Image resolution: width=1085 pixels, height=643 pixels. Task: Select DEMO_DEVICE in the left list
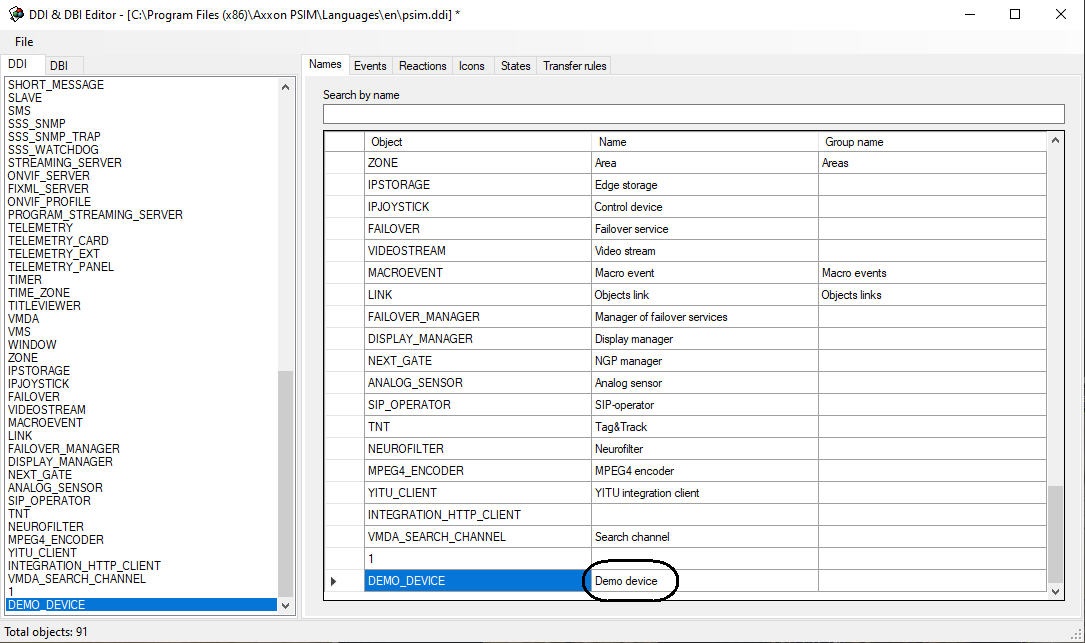[x=46, y=605]
